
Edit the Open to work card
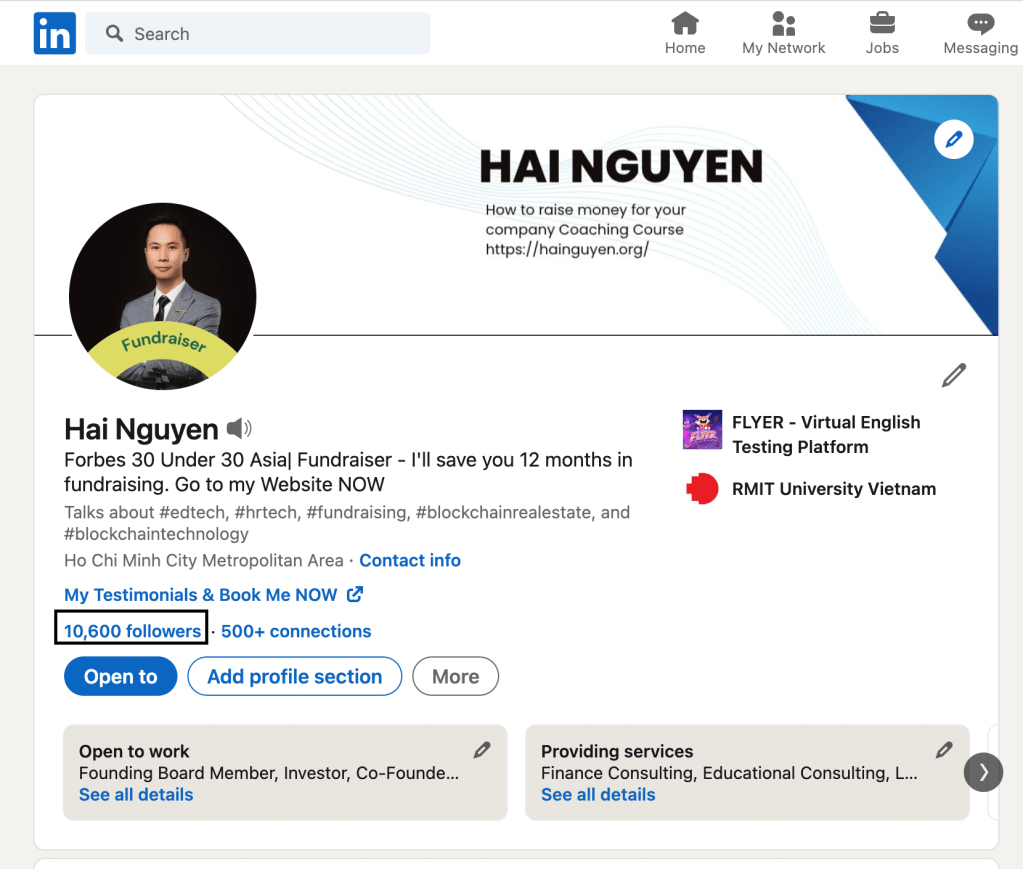482,750
